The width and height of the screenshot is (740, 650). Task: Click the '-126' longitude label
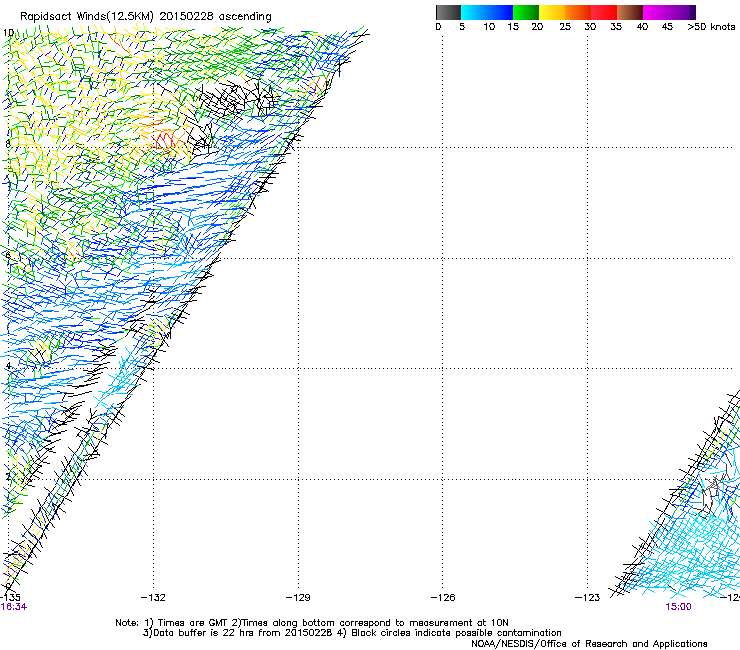[x=443, y=598]
